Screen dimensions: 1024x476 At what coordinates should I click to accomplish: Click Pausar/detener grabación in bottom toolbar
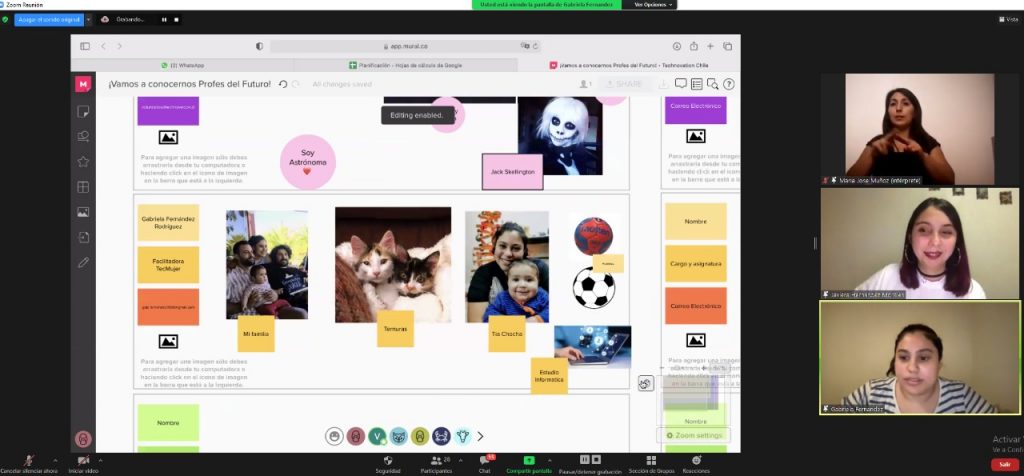(x=590, y=464)
